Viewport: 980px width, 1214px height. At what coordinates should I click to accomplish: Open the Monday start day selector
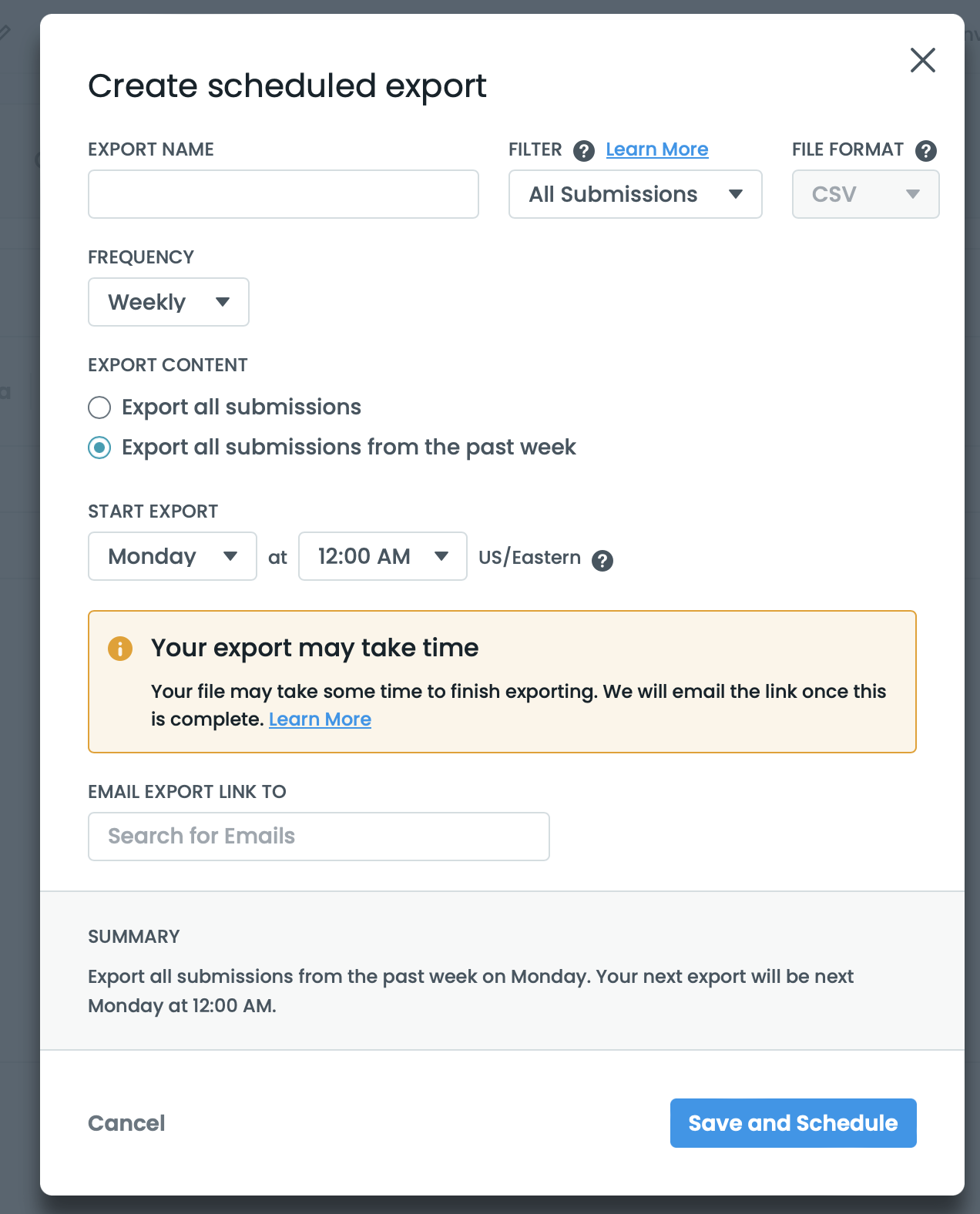(x=172, y=556)
